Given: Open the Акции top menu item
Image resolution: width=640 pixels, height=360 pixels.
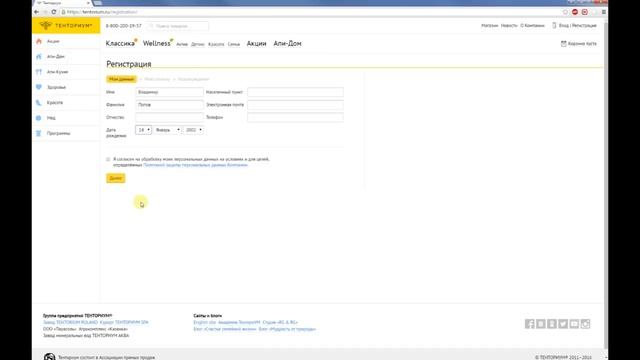Looking at the screenshot, I should click(x=256, y=43).
